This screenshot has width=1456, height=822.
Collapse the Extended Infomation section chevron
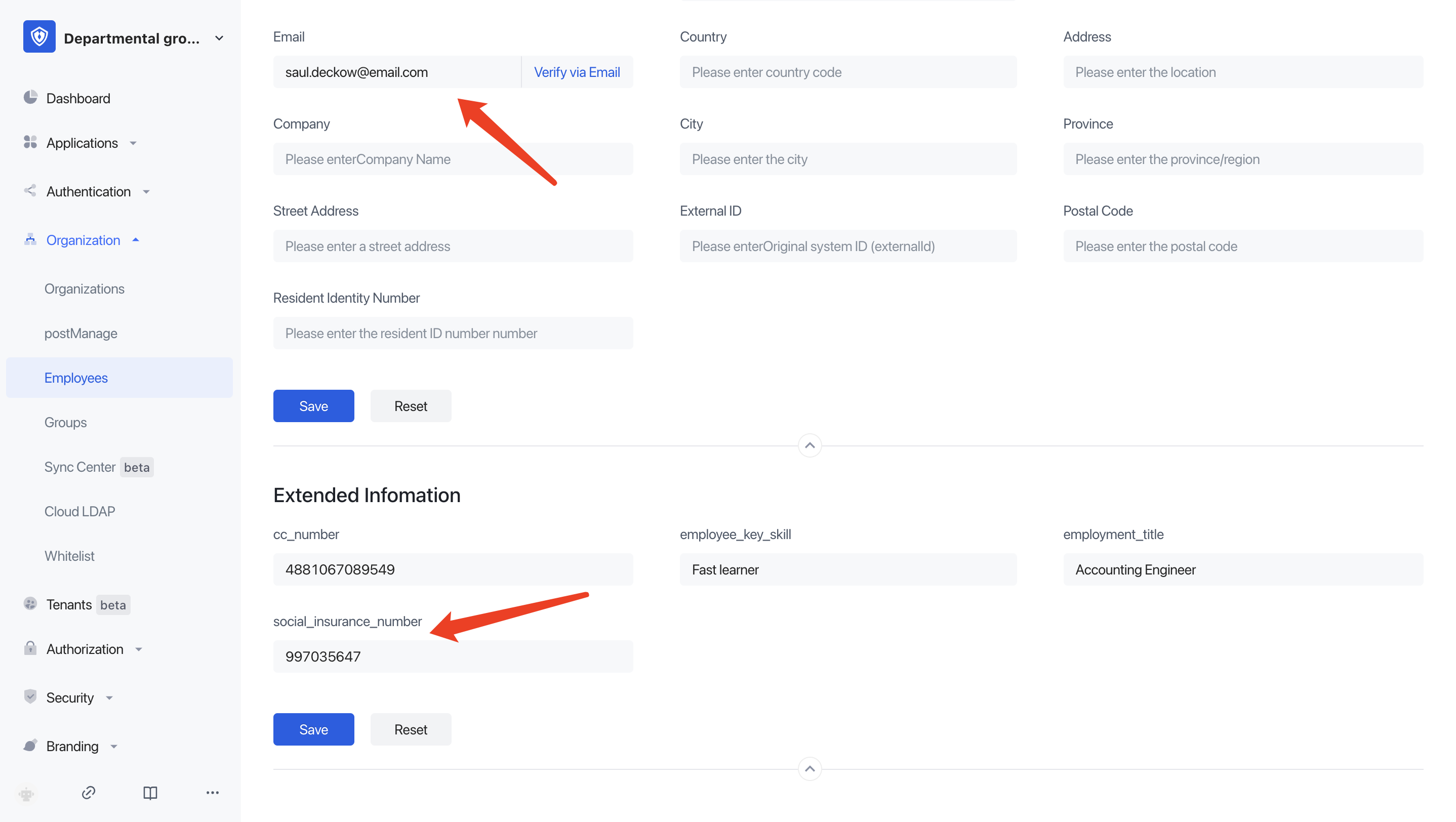click(x=810, y=768)
